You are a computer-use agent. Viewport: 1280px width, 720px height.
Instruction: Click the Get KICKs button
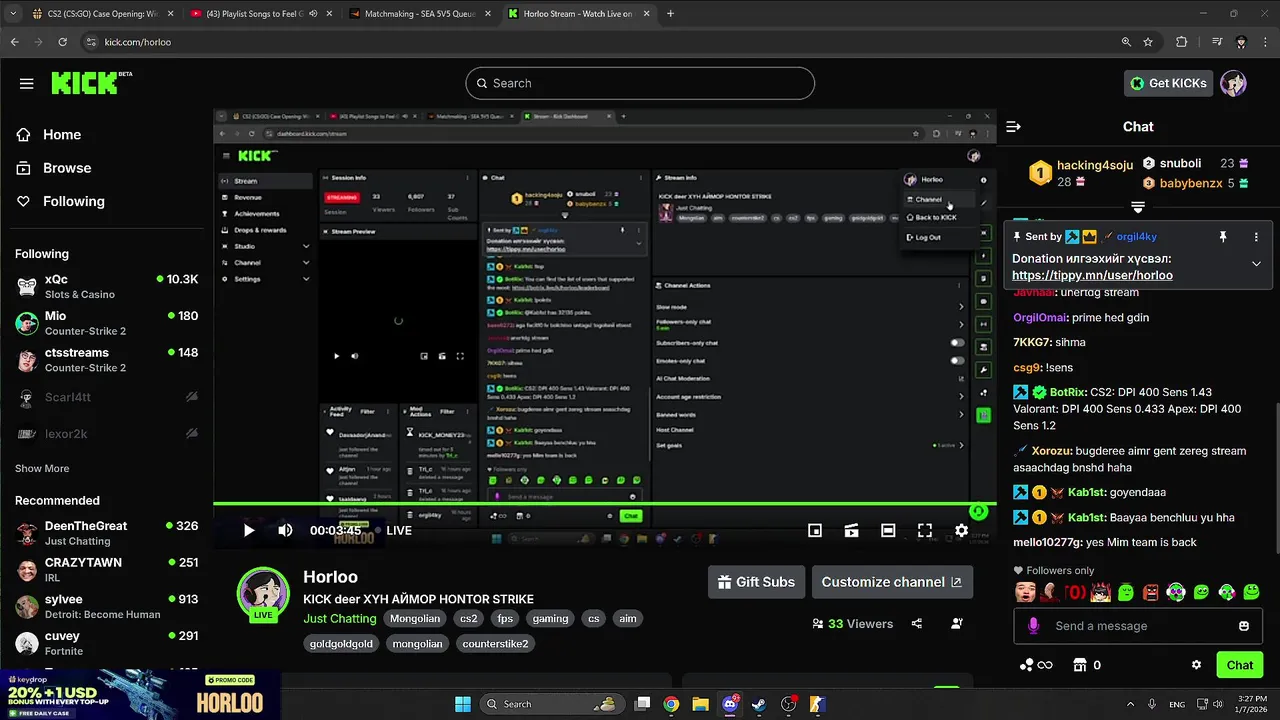pyautogui.click(x=1168, y=83)
